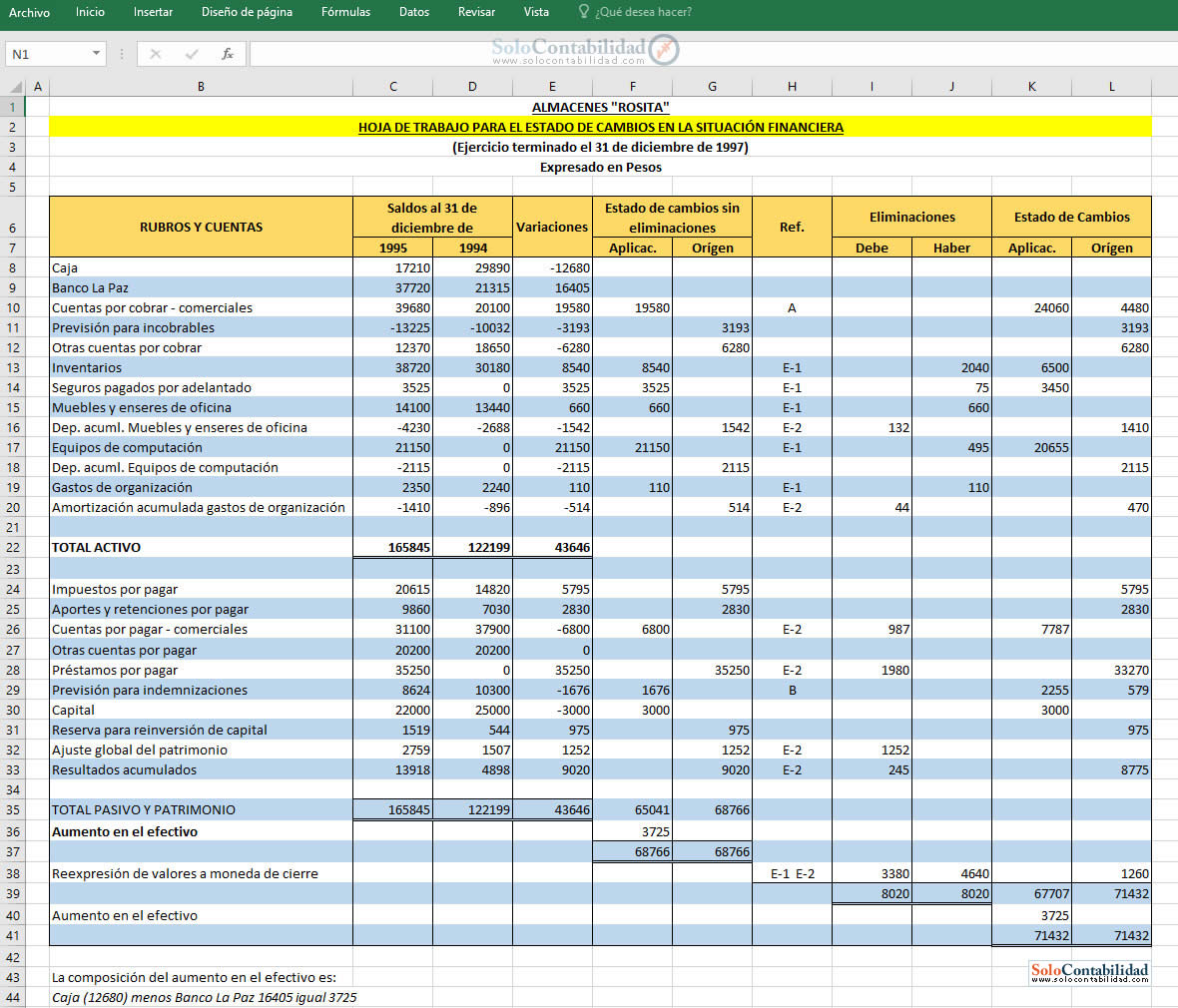
Task: Click the bold Aumento en el efectivo cell
Action: click(201, 831)
